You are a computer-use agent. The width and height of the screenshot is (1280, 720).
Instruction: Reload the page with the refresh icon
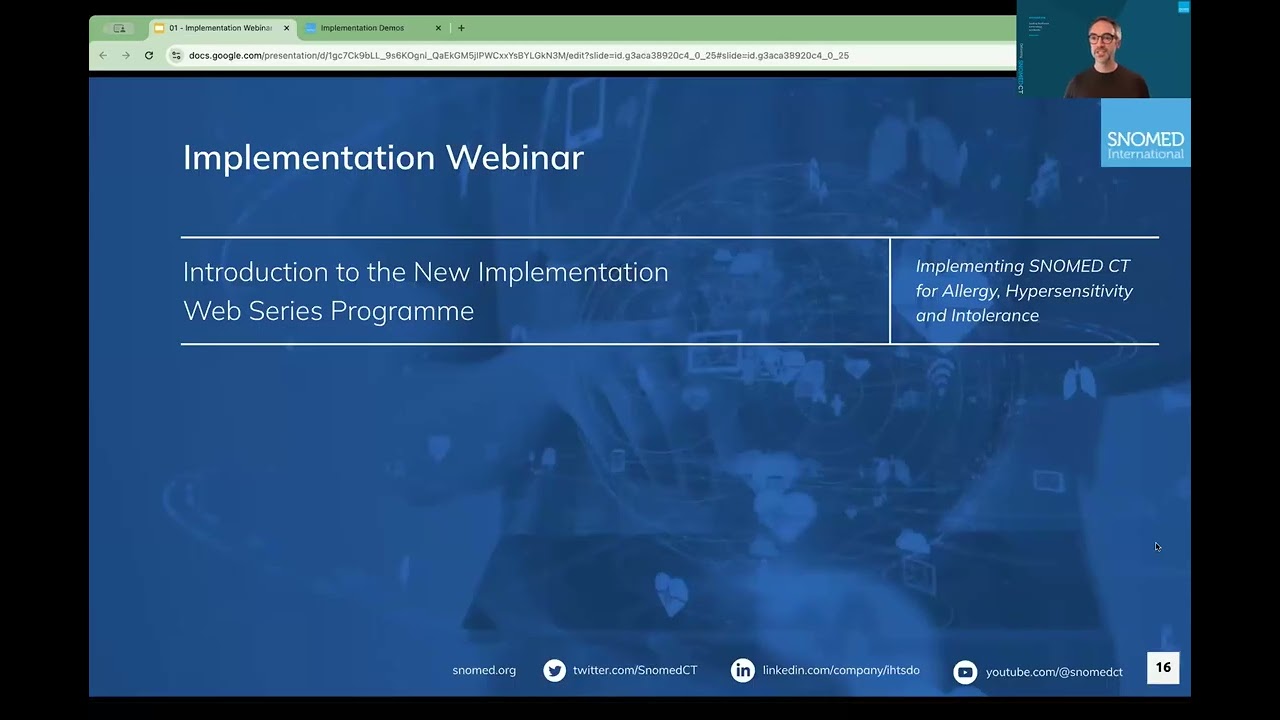pyautogui.click(x=149, y=56)
